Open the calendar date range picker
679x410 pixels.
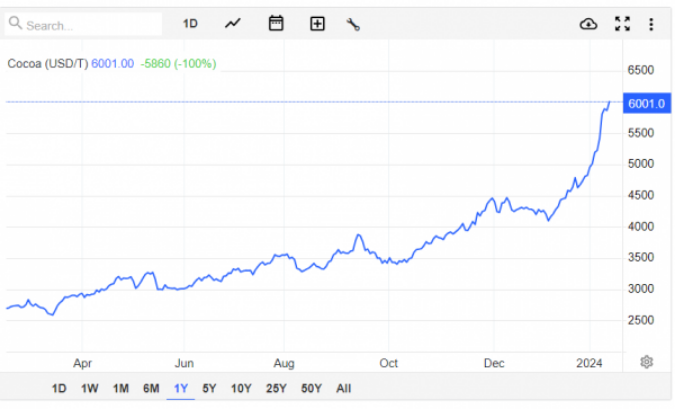(x=276, y=24)
